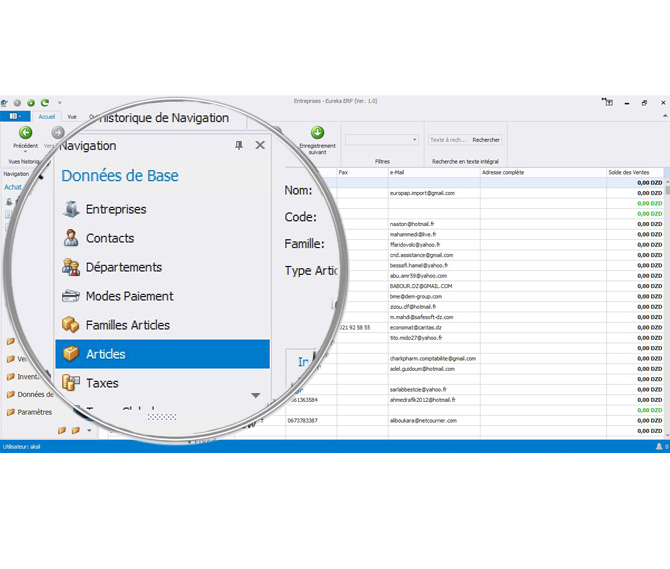Click the green back icon in quick access bar
670x569 pixels.
(x=31, y=103)
